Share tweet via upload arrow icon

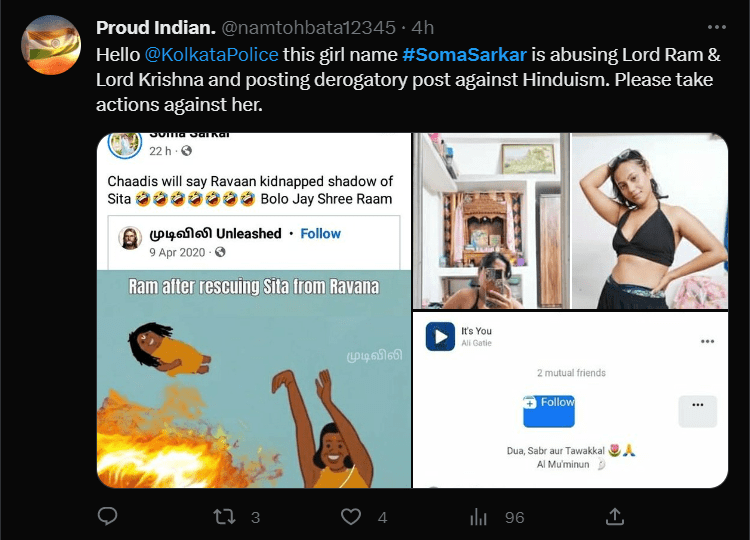click(615, 517)
